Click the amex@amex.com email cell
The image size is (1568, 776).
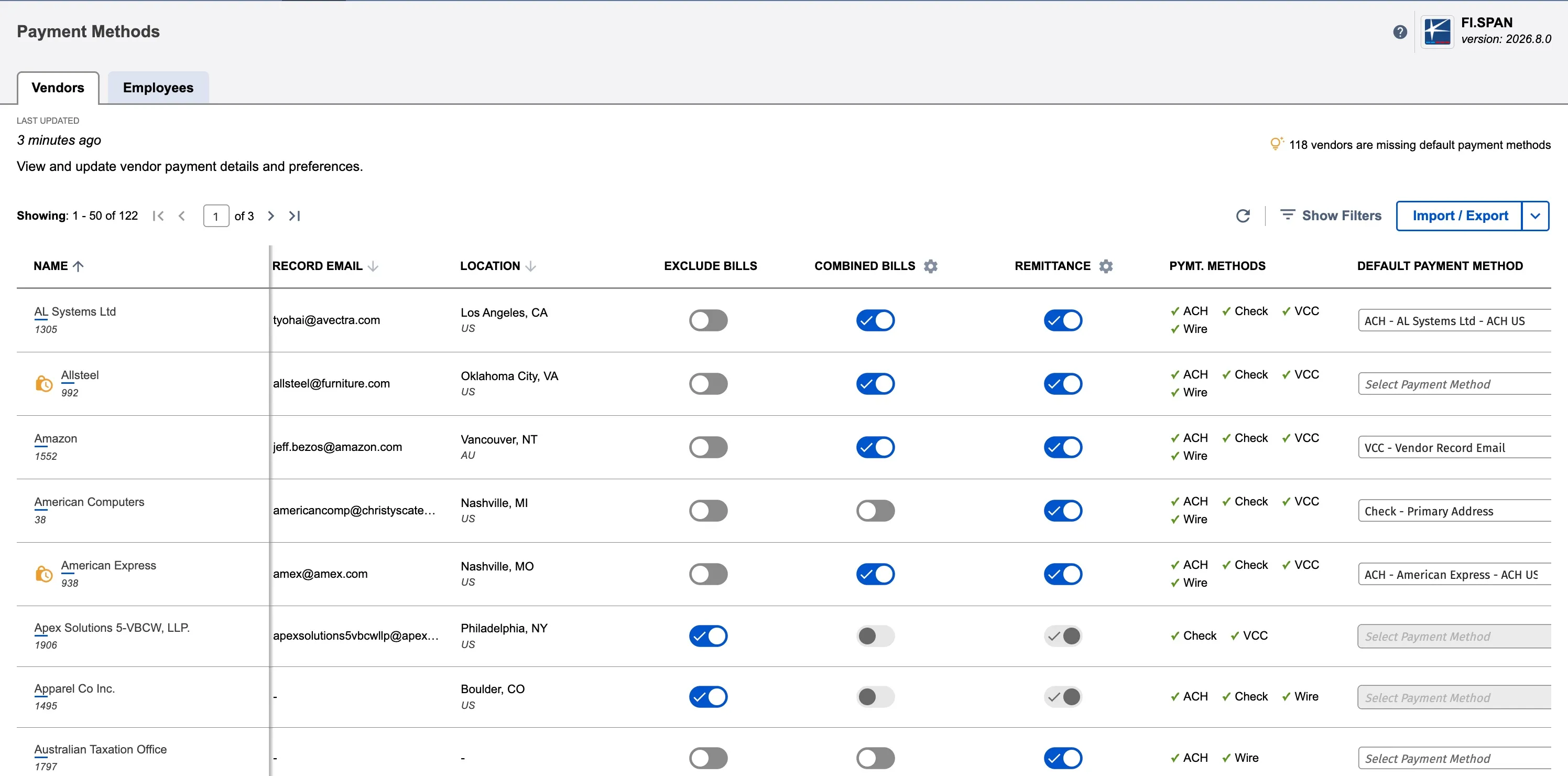pyautogui.click(x=320, y=574)
